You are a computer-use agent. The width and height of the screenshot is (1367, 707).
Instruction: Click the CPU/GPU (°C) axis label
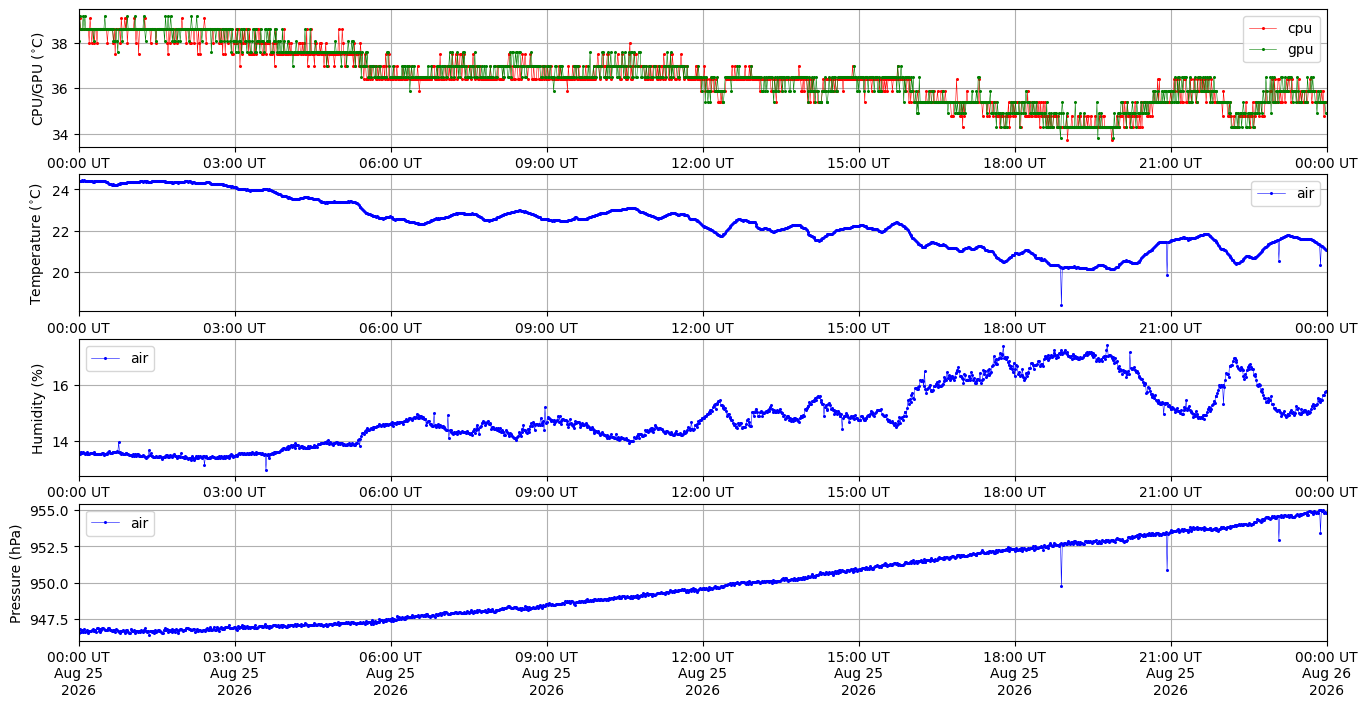coord(37,79)
